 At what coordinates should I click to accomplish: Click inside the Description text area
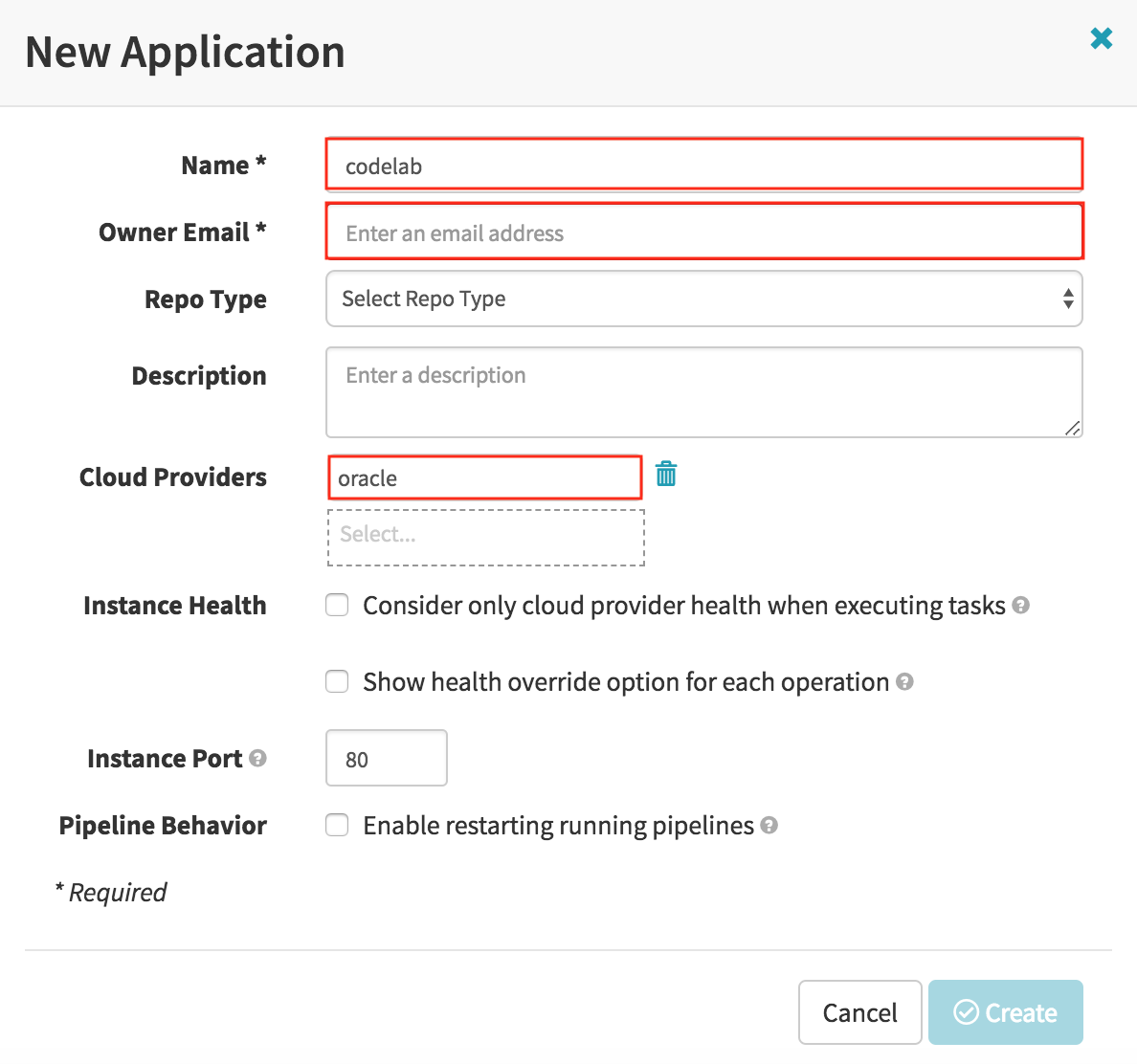point(703,391)
